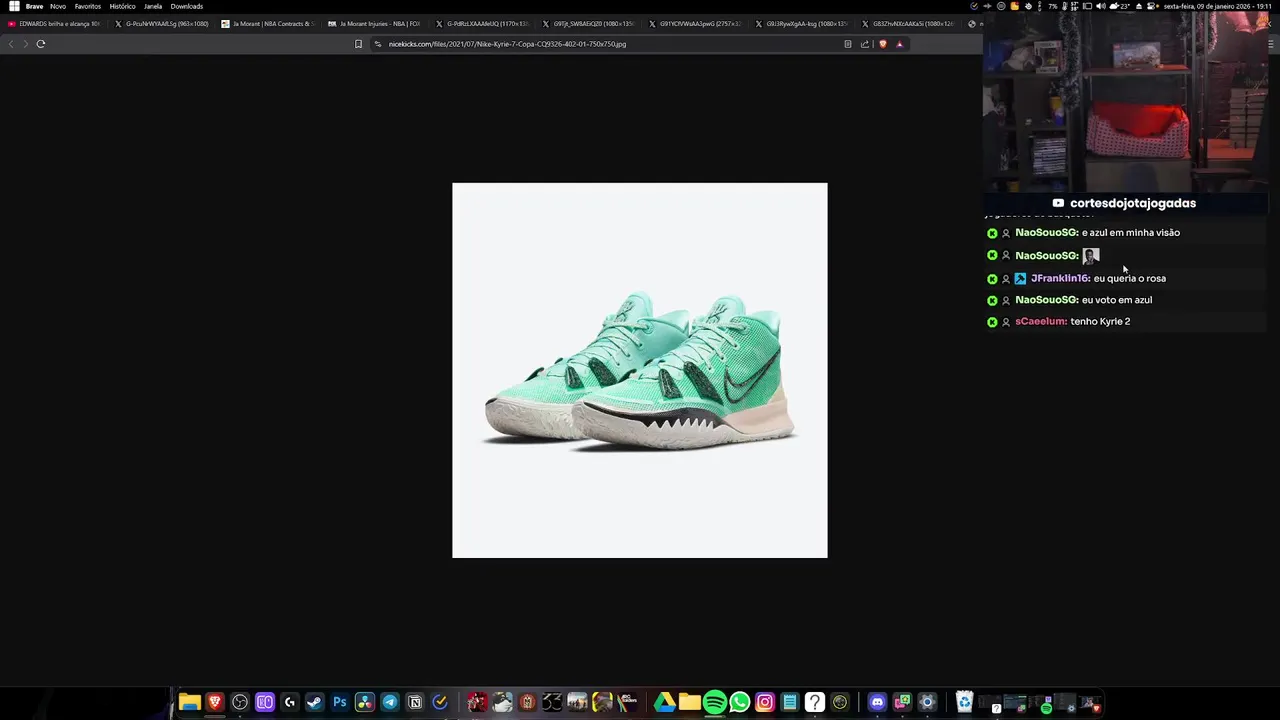The height and width of the screenshot is (720, 1280).
Task: Open Instagram from the dock
Action: point(764,702)
